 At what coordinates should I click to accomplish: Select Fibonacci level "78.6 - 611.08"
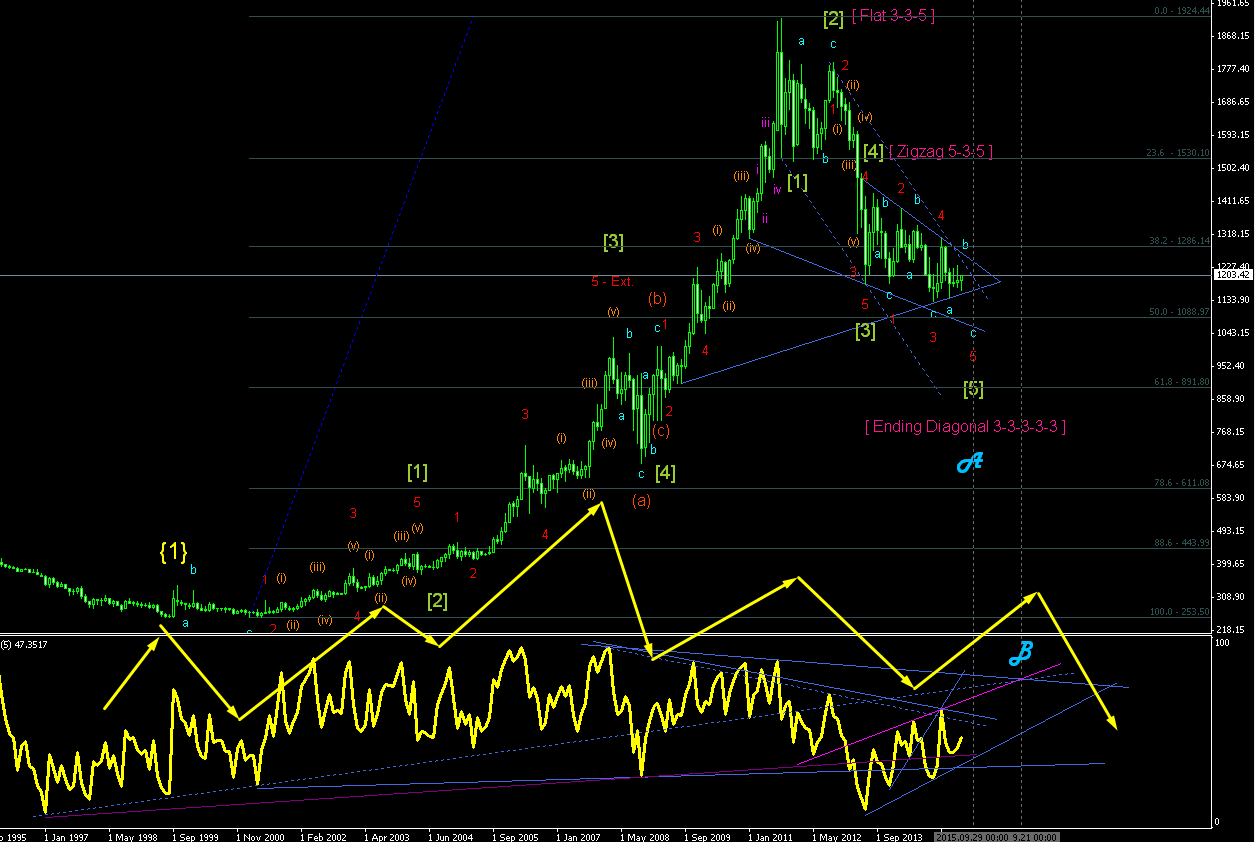point(1180,483)
